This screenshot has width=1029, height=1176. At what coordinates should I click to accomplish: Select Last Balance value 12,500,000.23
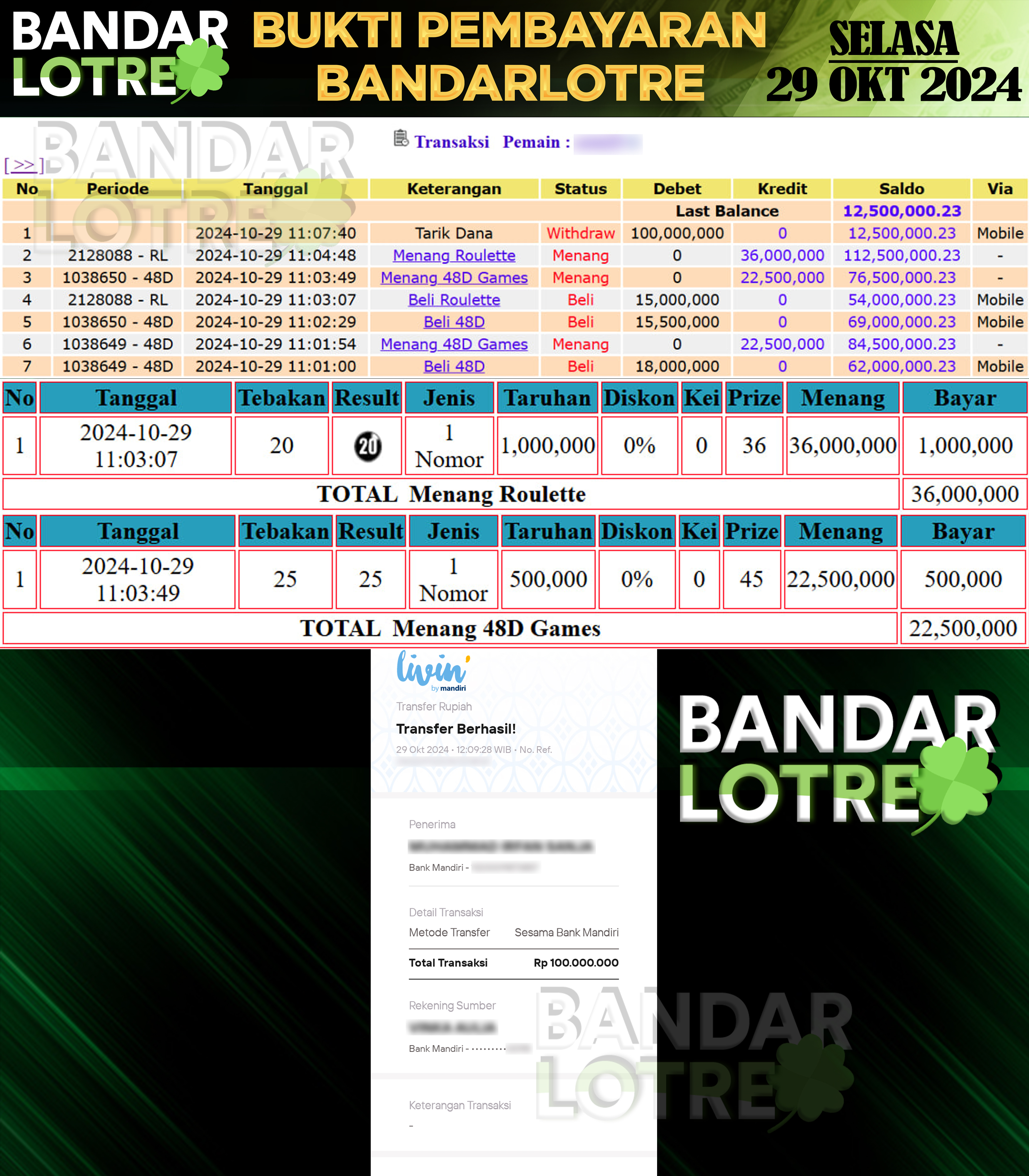pyautogui.click(x=901, y=211)
